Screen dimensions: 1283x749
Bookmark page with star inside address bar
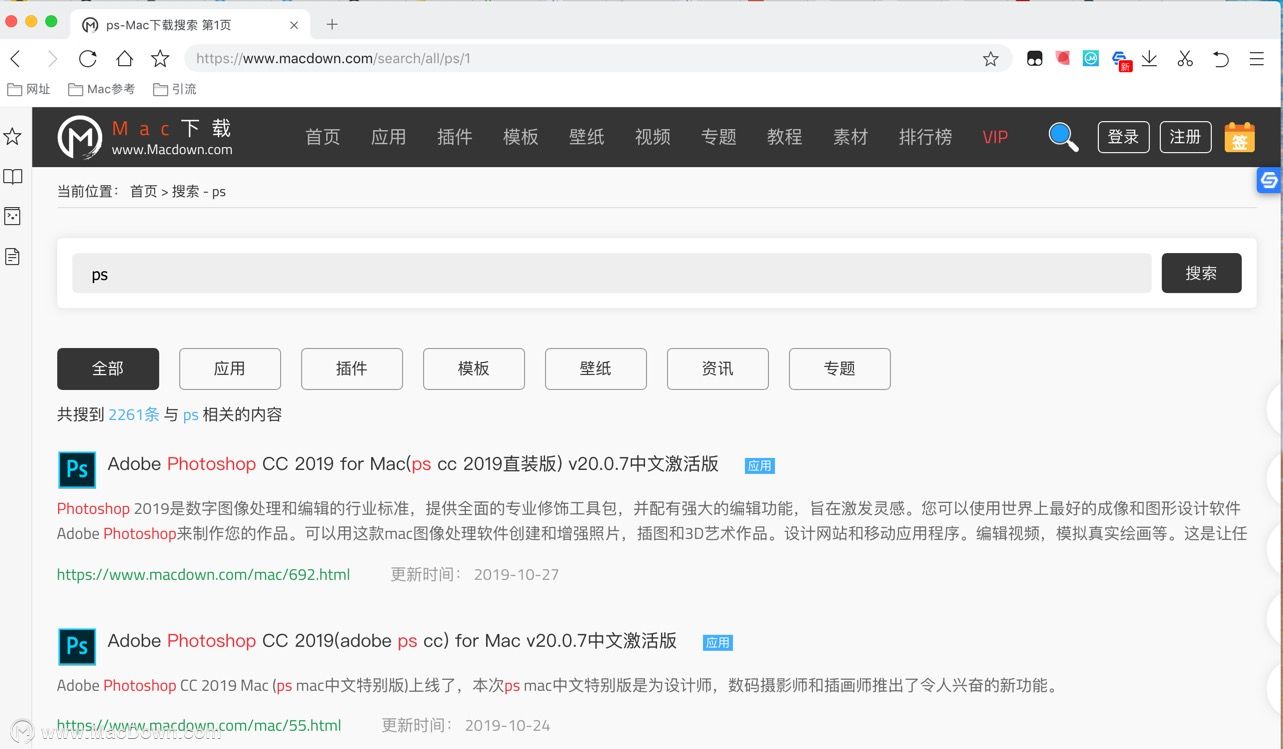tap(990, 59)
